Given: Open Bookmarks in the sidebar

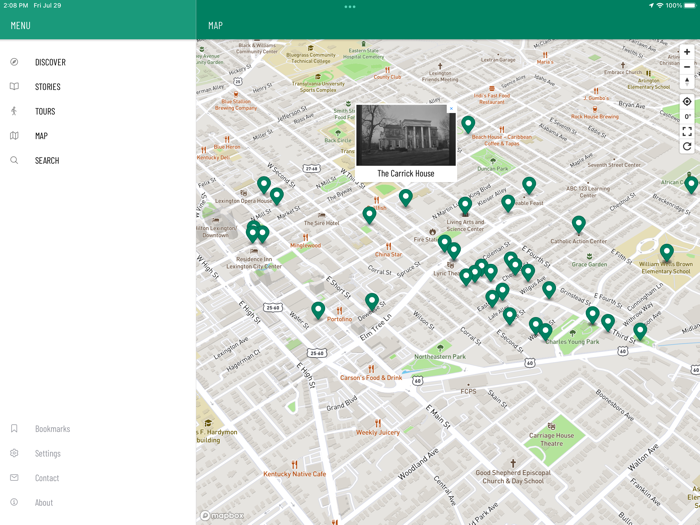Looking at the screenshot, I should pyautogui.click(x=52, y=429).
